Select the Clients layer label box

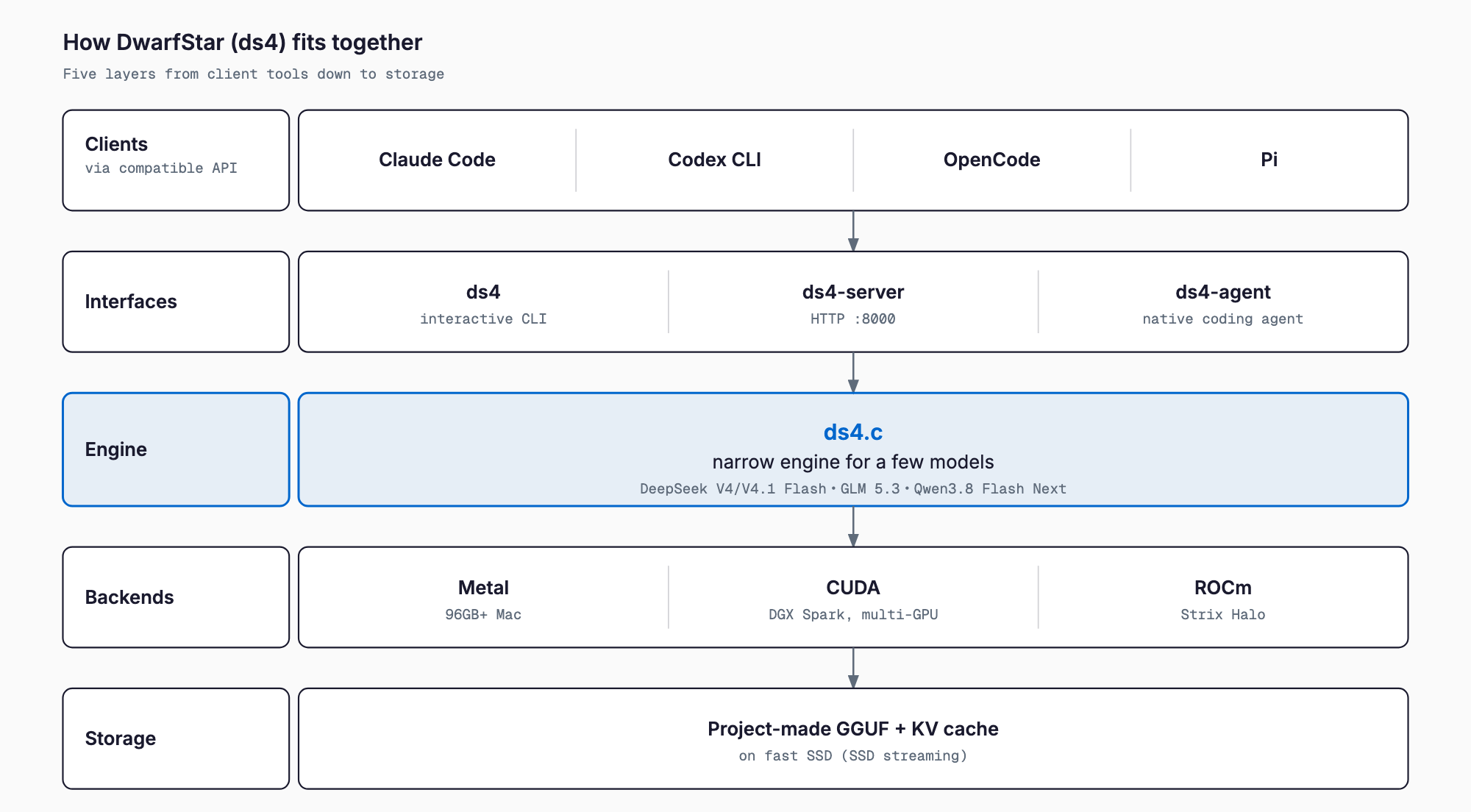click(x=176, y=160)
